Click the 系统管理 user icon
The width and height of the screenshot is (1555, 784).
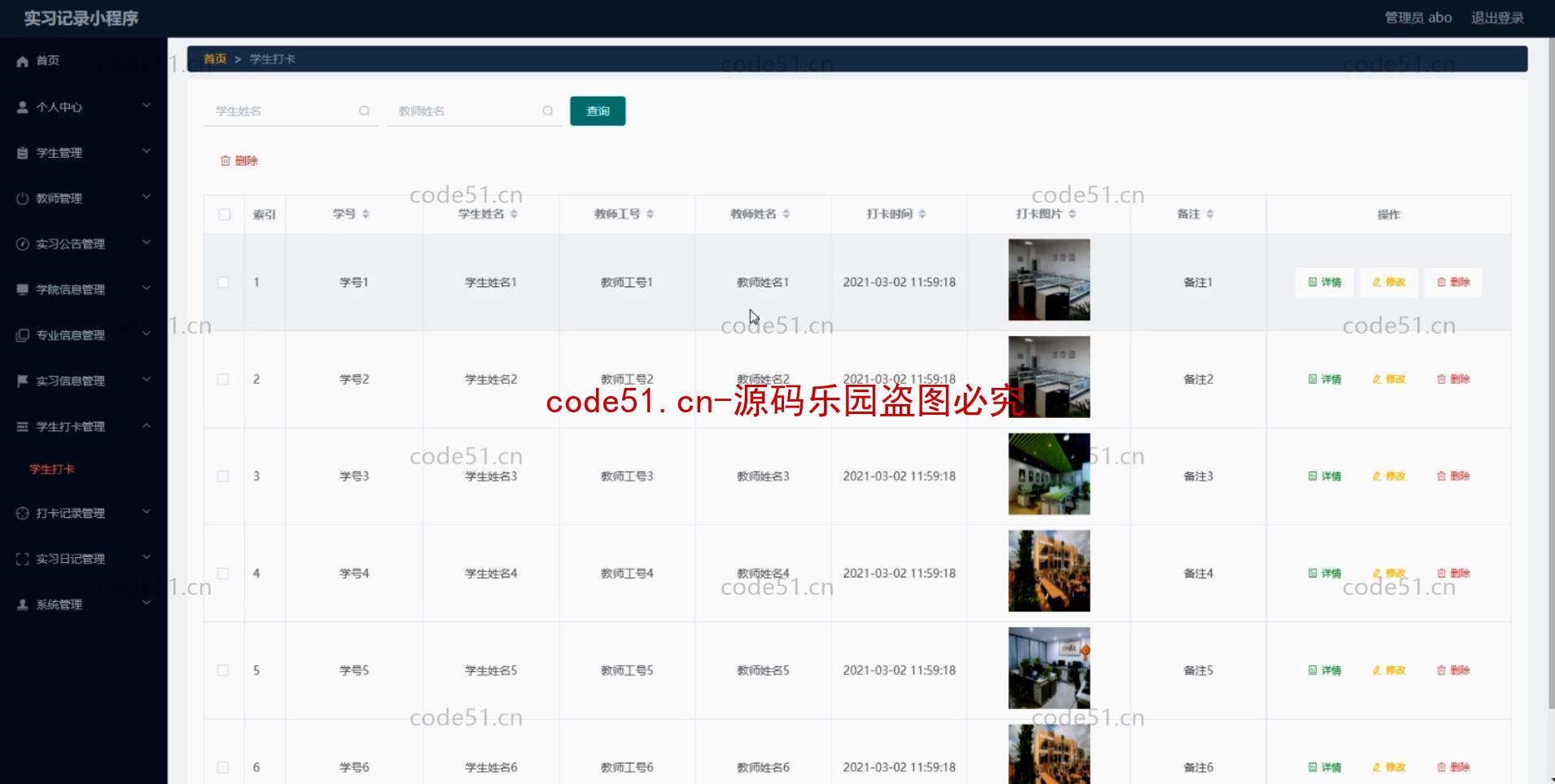[x=23, y=604]
